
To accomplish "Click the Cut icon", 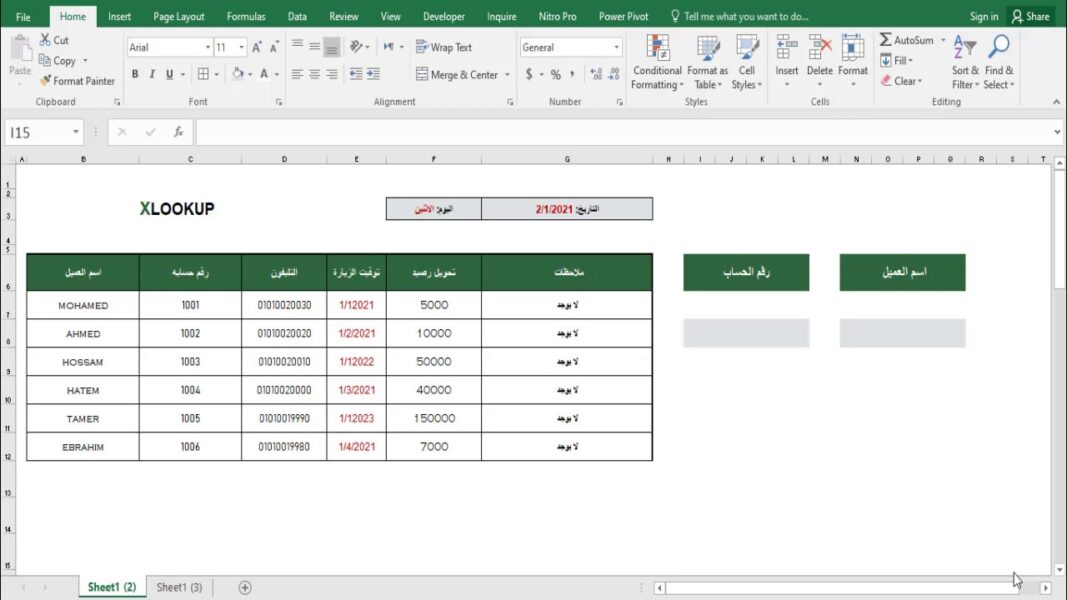I will [x=45, y=40].
